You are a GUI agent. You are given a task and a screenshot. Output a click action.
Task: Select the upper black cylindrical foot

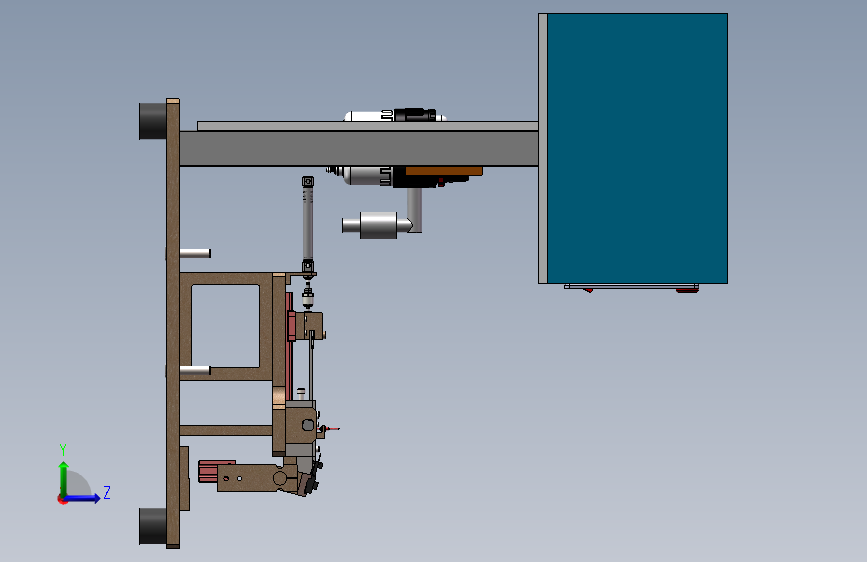coord(153,121)
